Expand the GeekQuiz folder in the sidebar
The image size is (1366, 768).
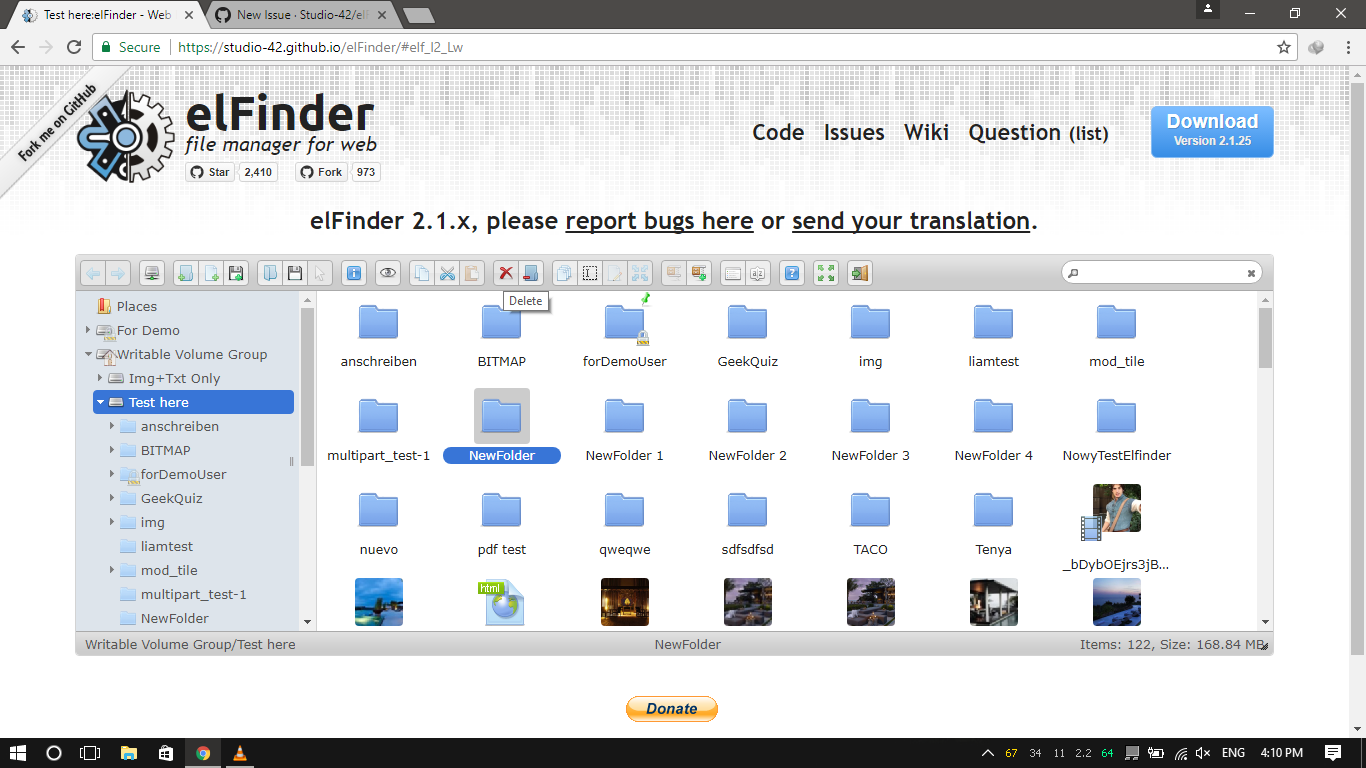[112, 498]
